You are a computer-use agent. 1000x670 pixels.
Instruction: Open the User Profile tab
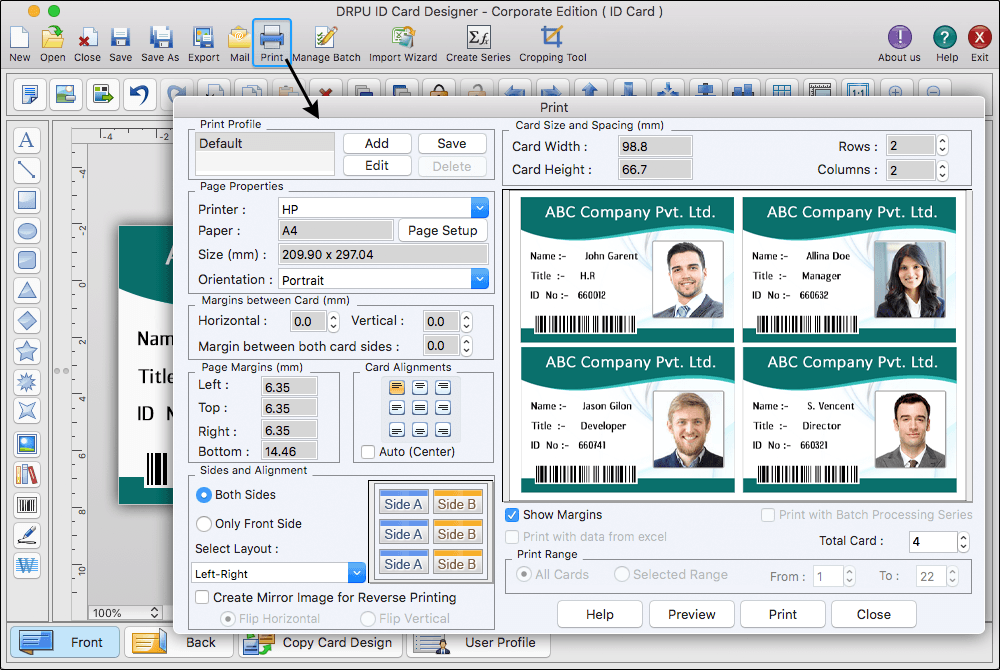point(478,642)
